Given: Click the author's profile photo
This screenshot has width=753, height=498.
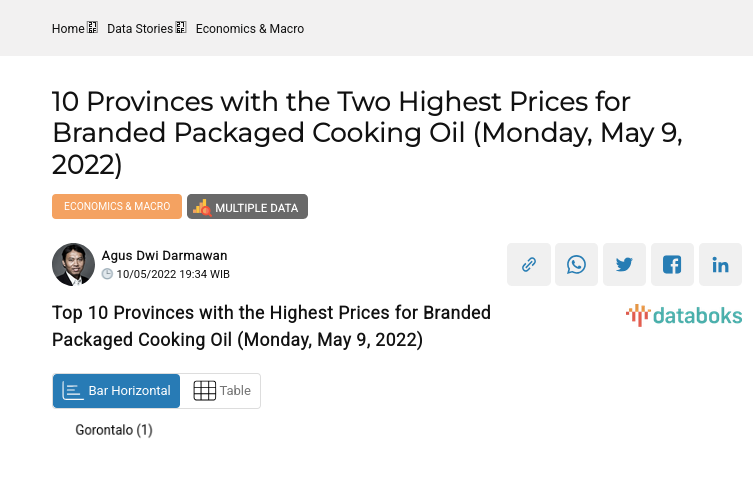Looking at the screenshot, I should (73, 265).
